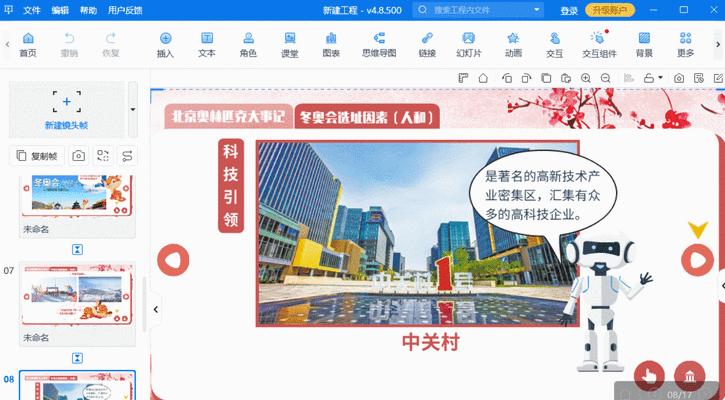This screenshot has height=400, width=725.
Task: Open the 交互组件 interactive components tool
Action: [x=599, y=45]
